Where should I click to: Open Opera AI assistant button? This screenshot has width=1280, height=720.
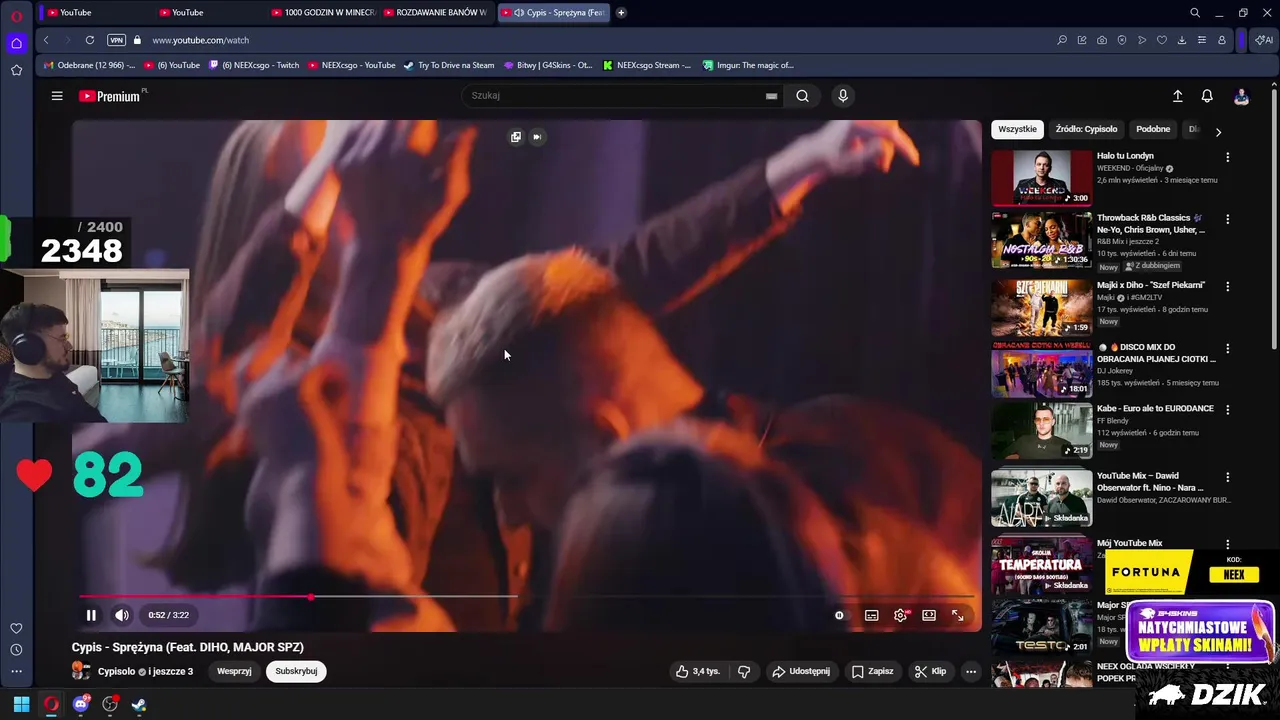click(x=1263, y=40)
